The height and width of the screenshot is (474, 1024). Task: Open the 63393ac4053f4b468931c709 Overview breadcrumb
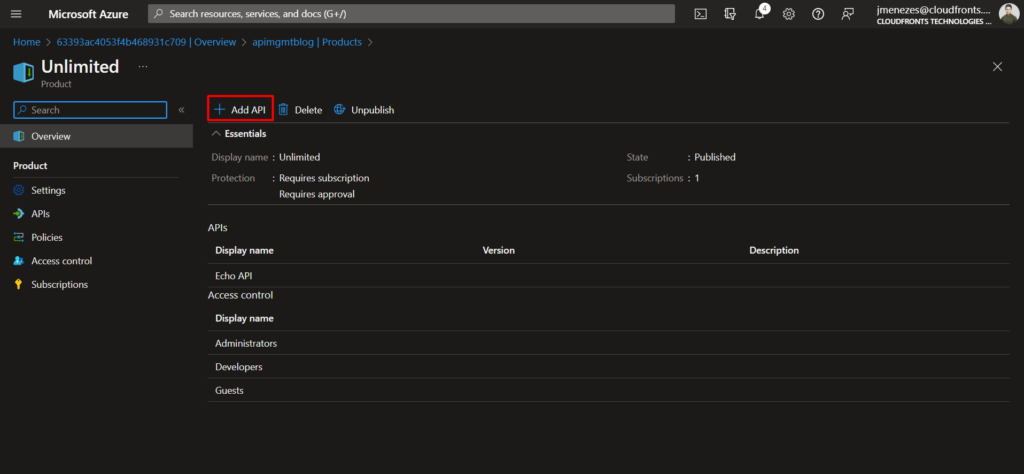click(146, 42)
